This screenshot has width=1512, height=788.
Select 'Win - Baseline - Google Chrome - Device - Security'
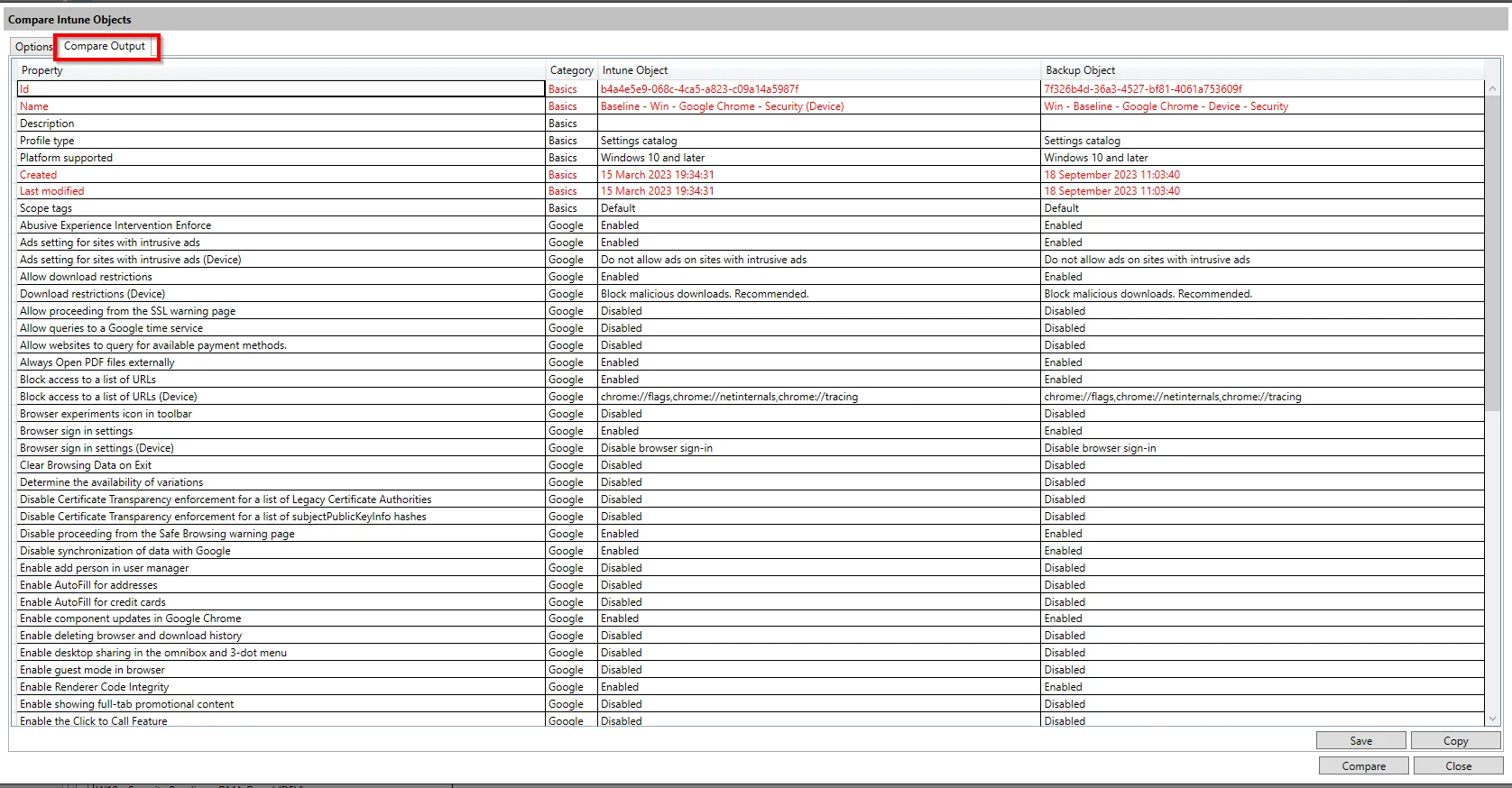[1166, 106]
